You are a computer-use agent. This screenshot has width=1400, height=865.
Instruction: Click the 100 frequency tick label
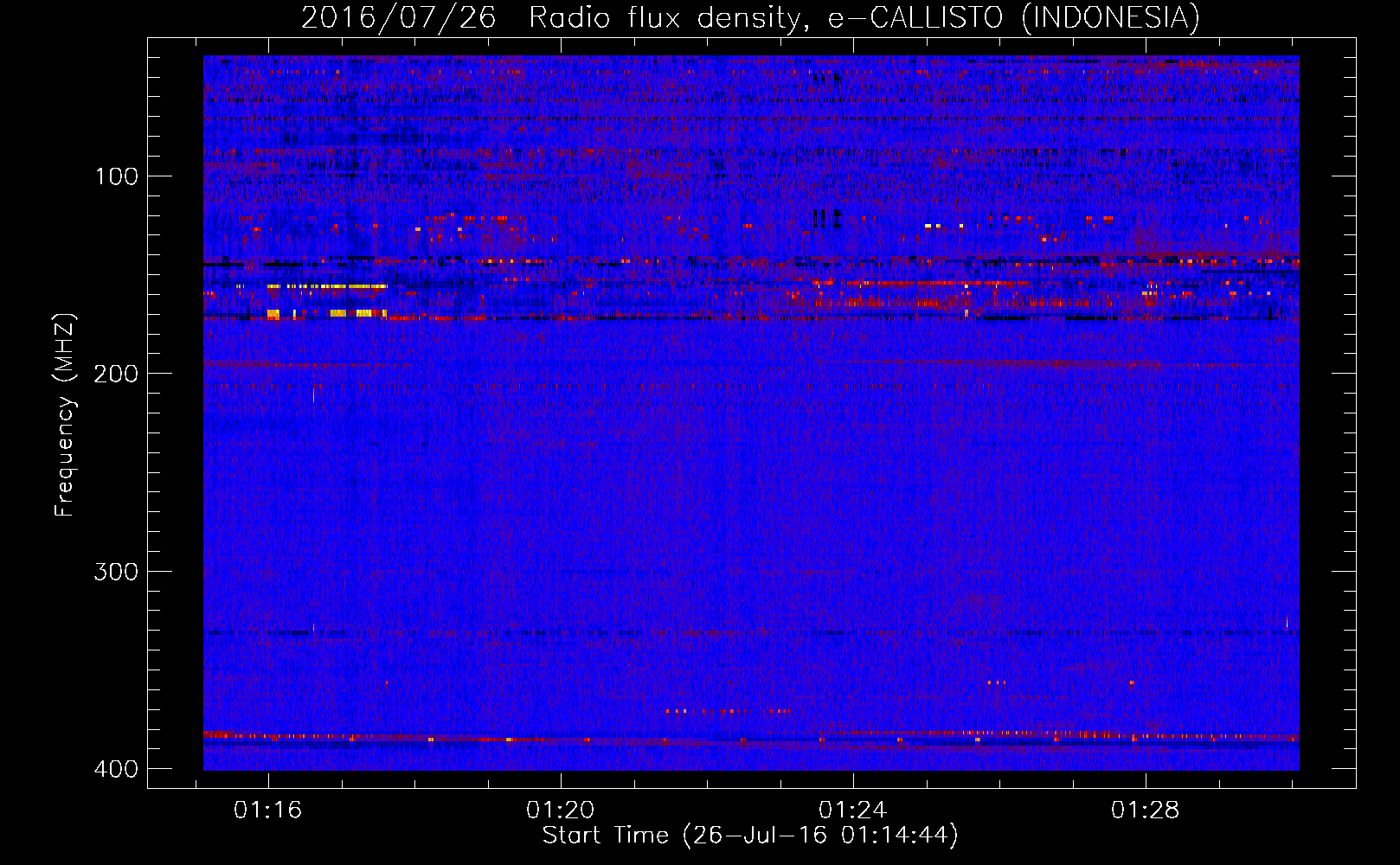pyautogui.click(x=116, y=176)
